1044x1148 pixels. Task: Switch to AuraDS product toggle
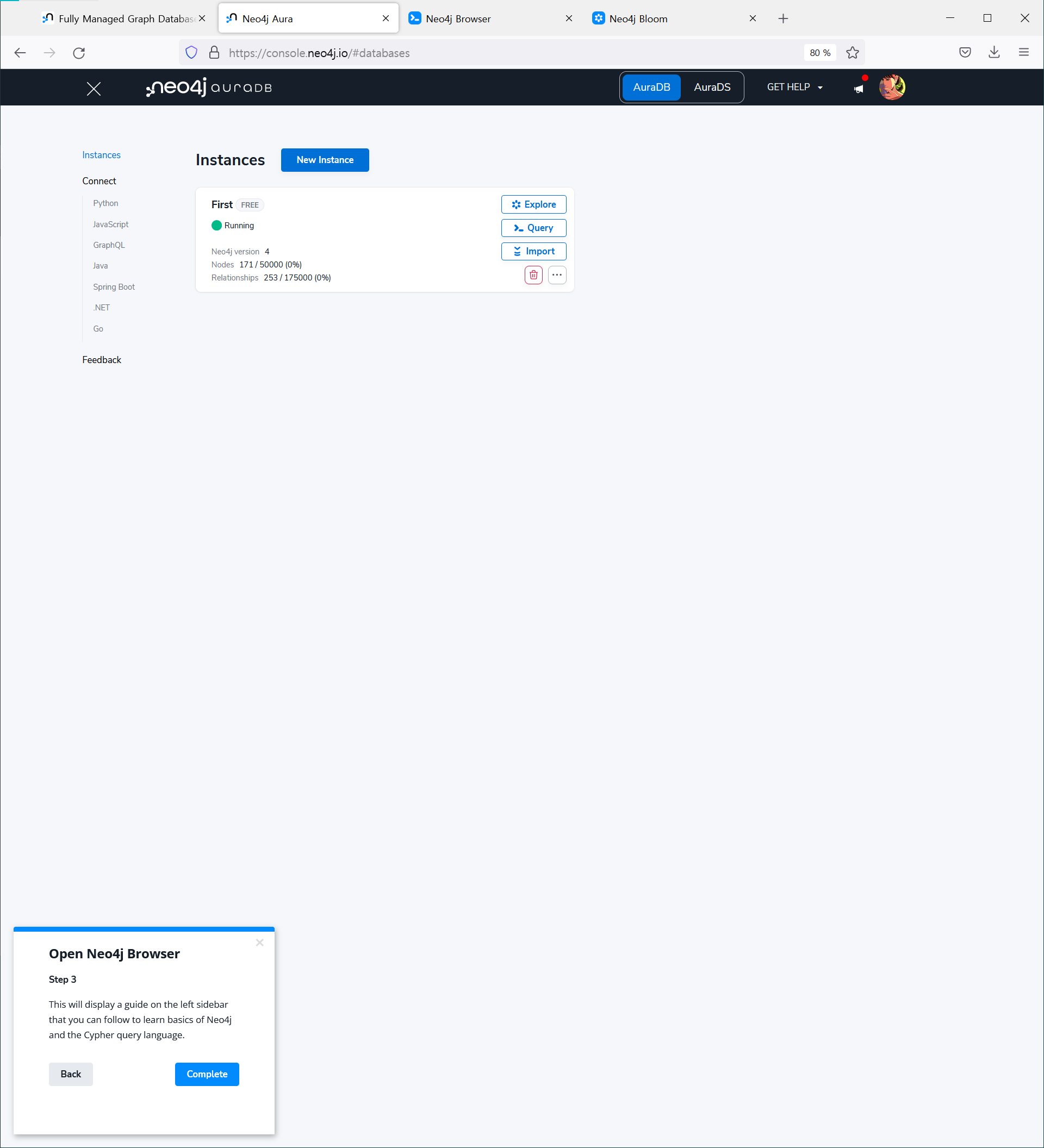pos(711,87)
